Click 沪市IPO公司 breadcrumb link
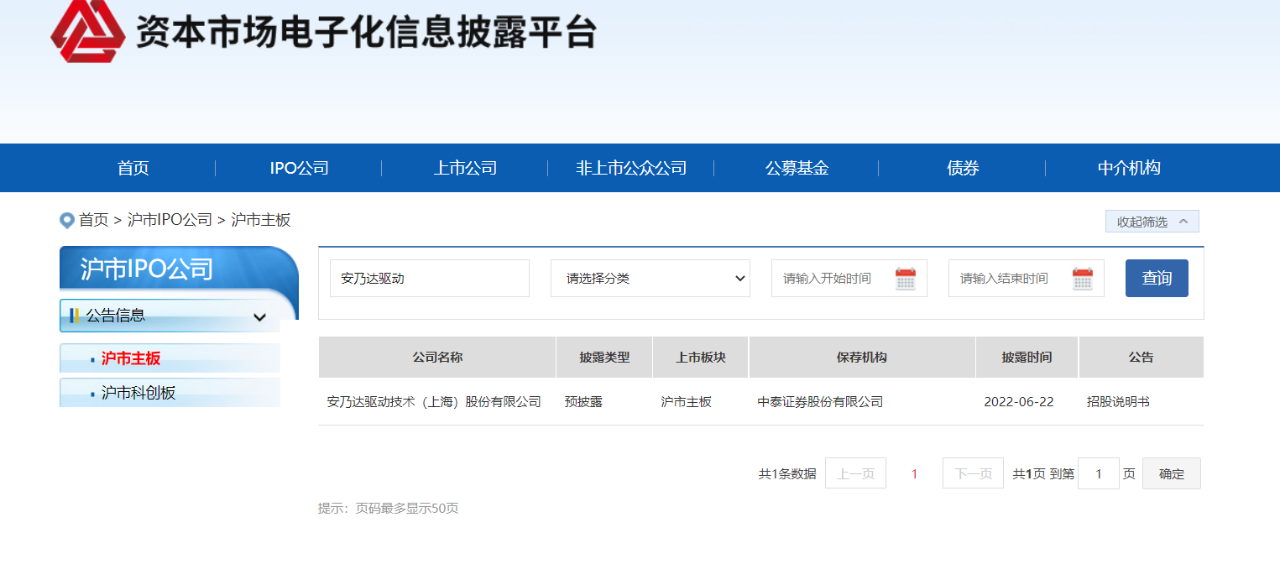The width and height of the screenshot is (1280, 568). click(170, 220)
